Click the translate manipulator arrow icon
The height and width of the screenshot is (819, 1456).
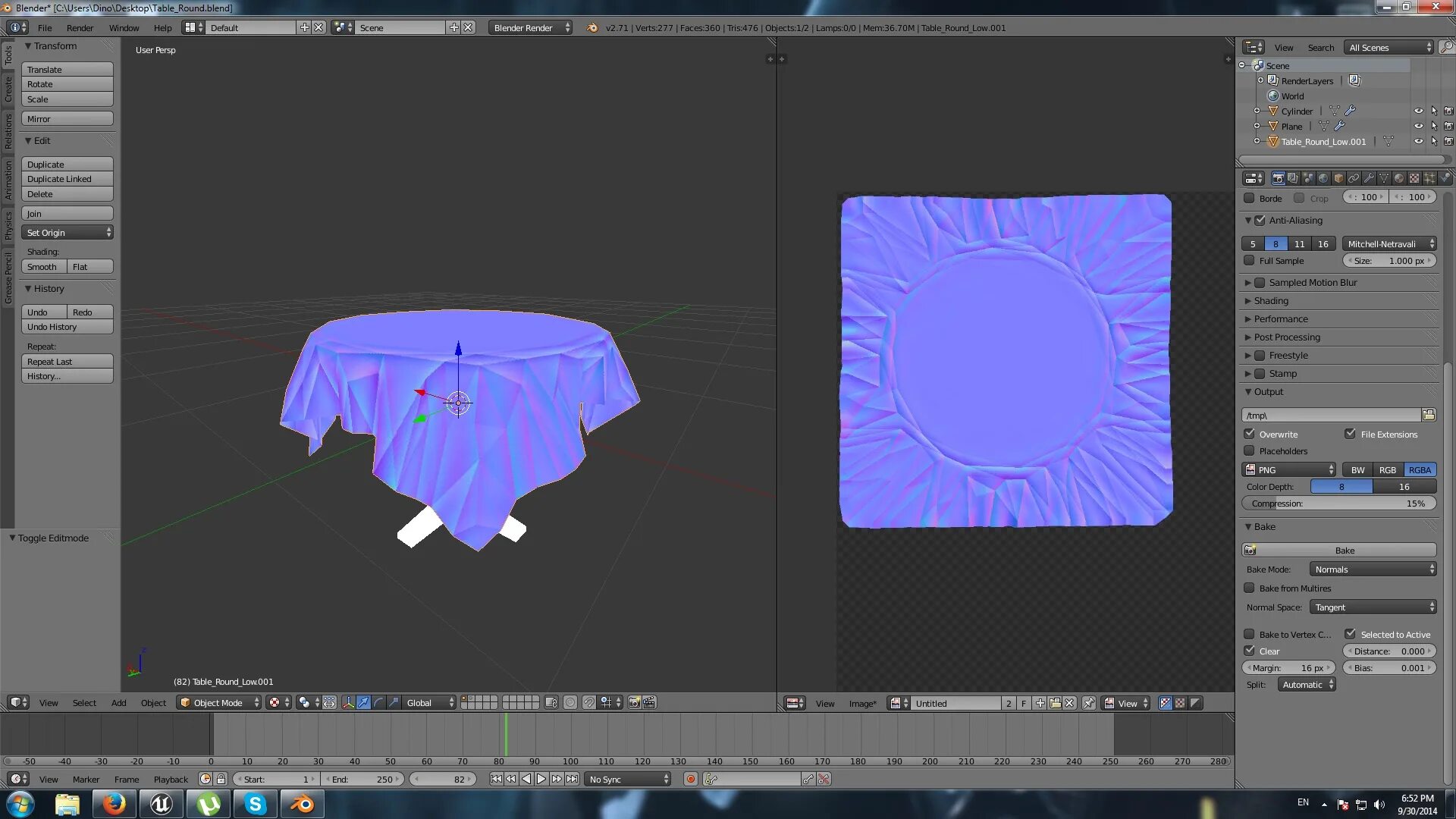364,703
